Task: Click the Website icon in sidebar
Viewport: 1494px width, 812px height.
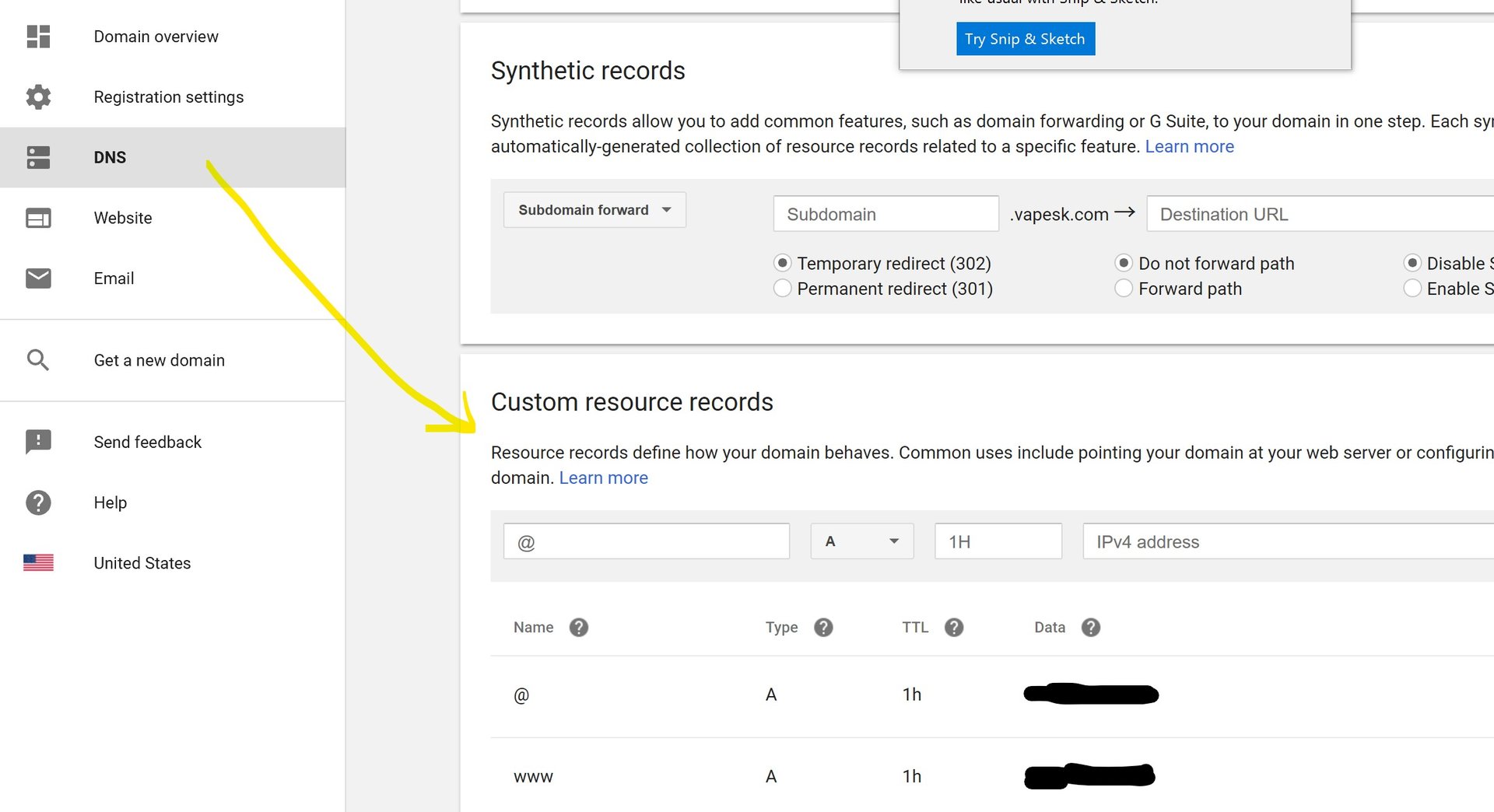Action: pyautogui.click(x=38, y=218)
